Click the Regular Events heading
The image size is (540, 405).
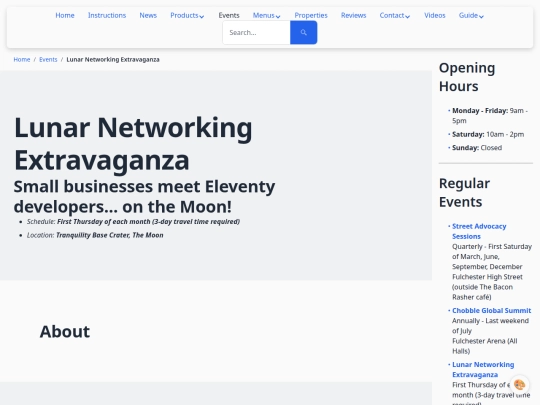(x=464, y=193)
